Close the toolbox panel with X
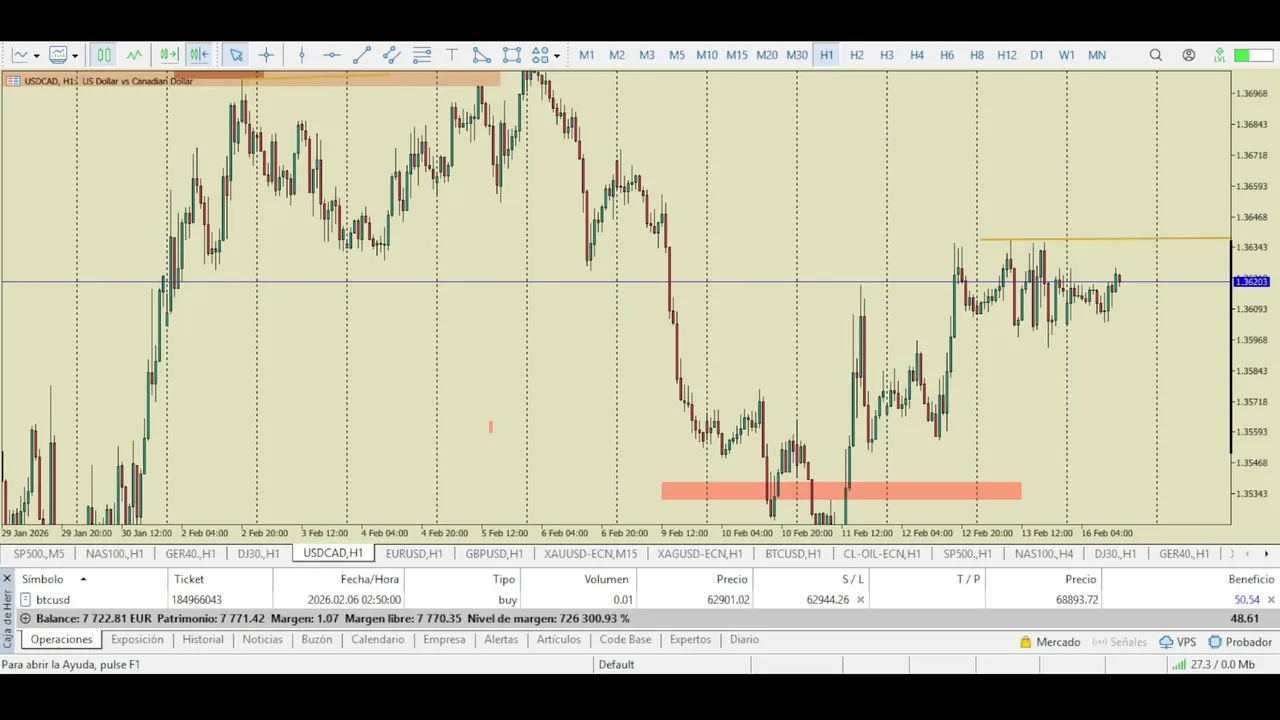Screen dimensions: 1280x720 coord(7,579)
